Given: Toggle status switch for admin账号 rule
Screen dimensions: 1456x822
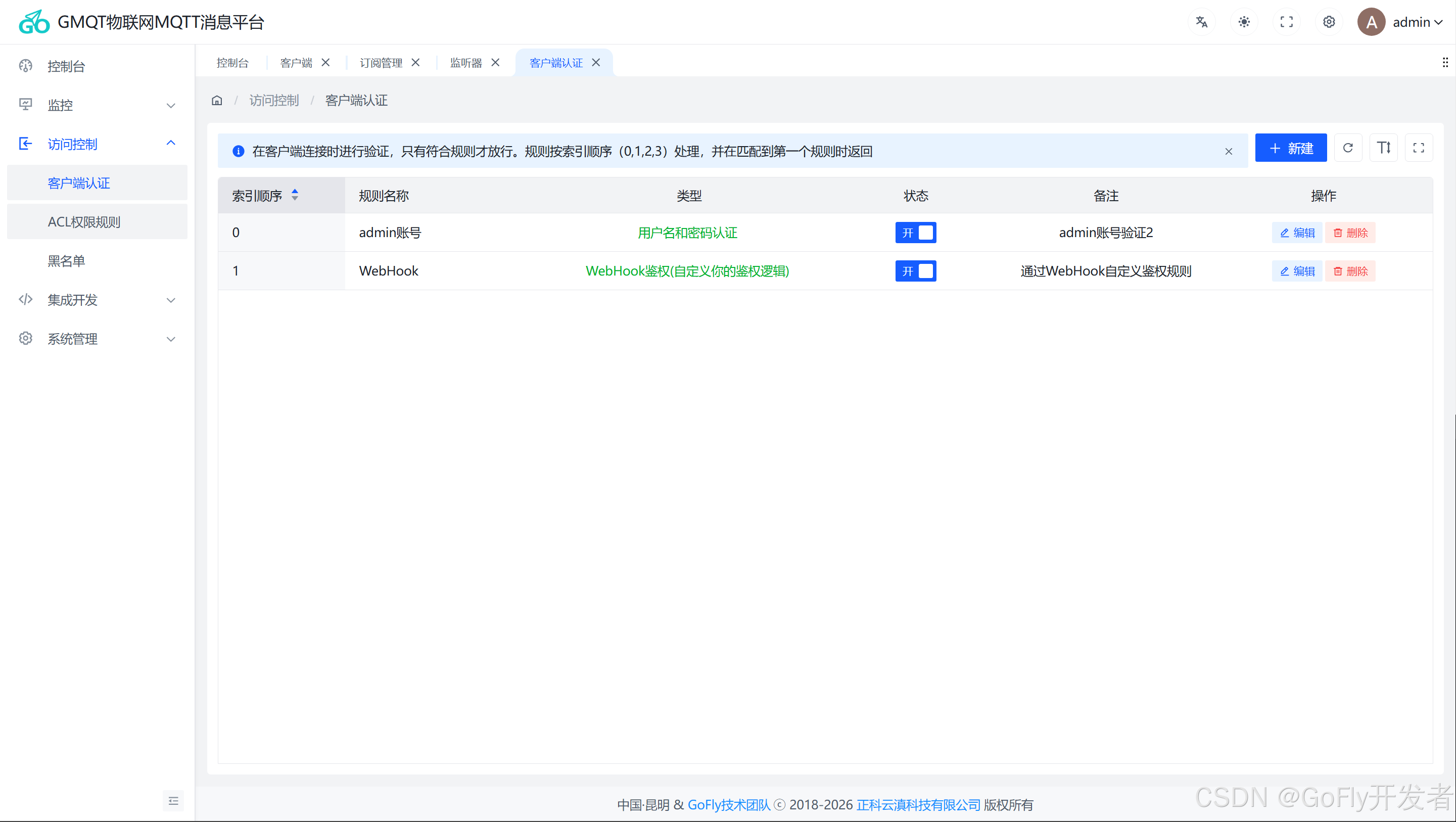Looking at the screenshot, I should (916, 233).
